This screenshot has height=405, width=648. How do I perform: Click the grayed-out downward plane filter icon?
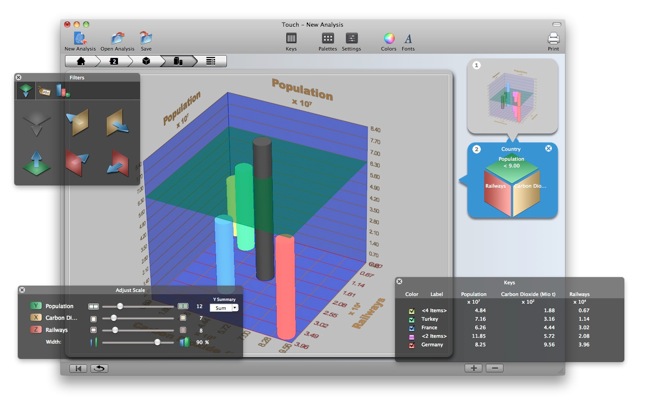[36, 124]
